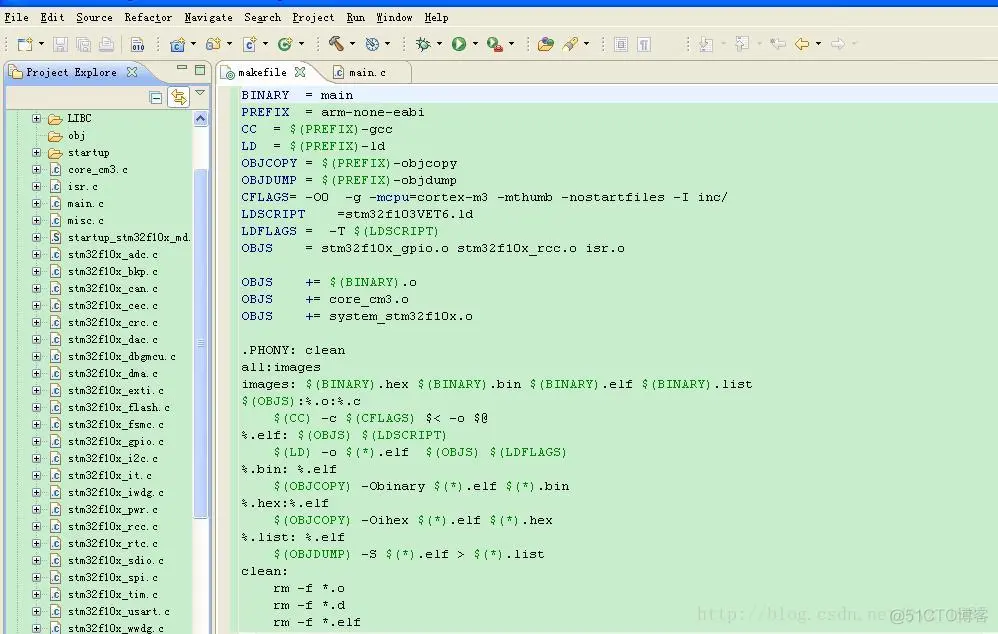
Task: Open the New wizard dropdown arrow
Action: pos(41,44)
